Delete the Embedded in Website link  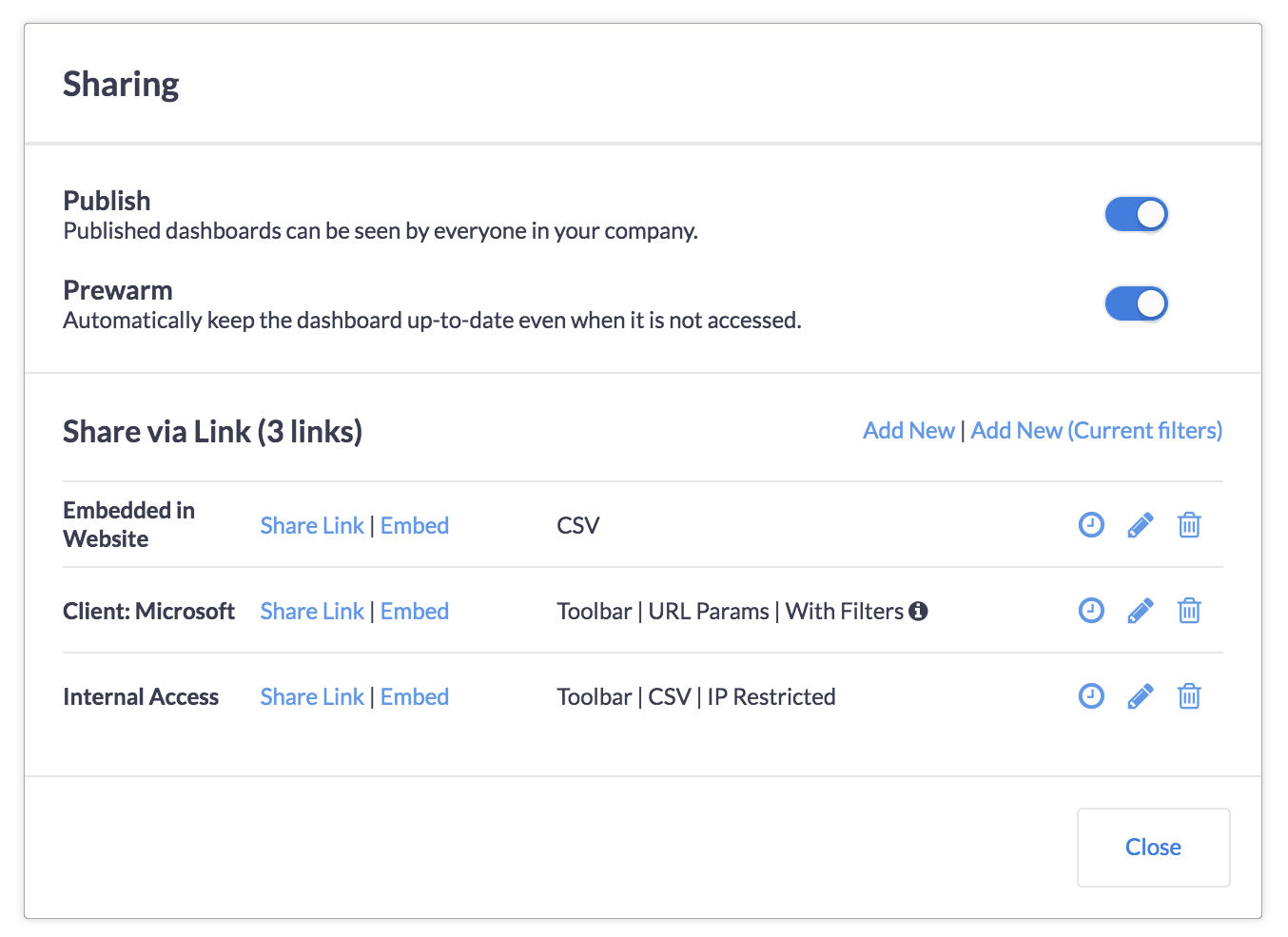coord(1189,525)
